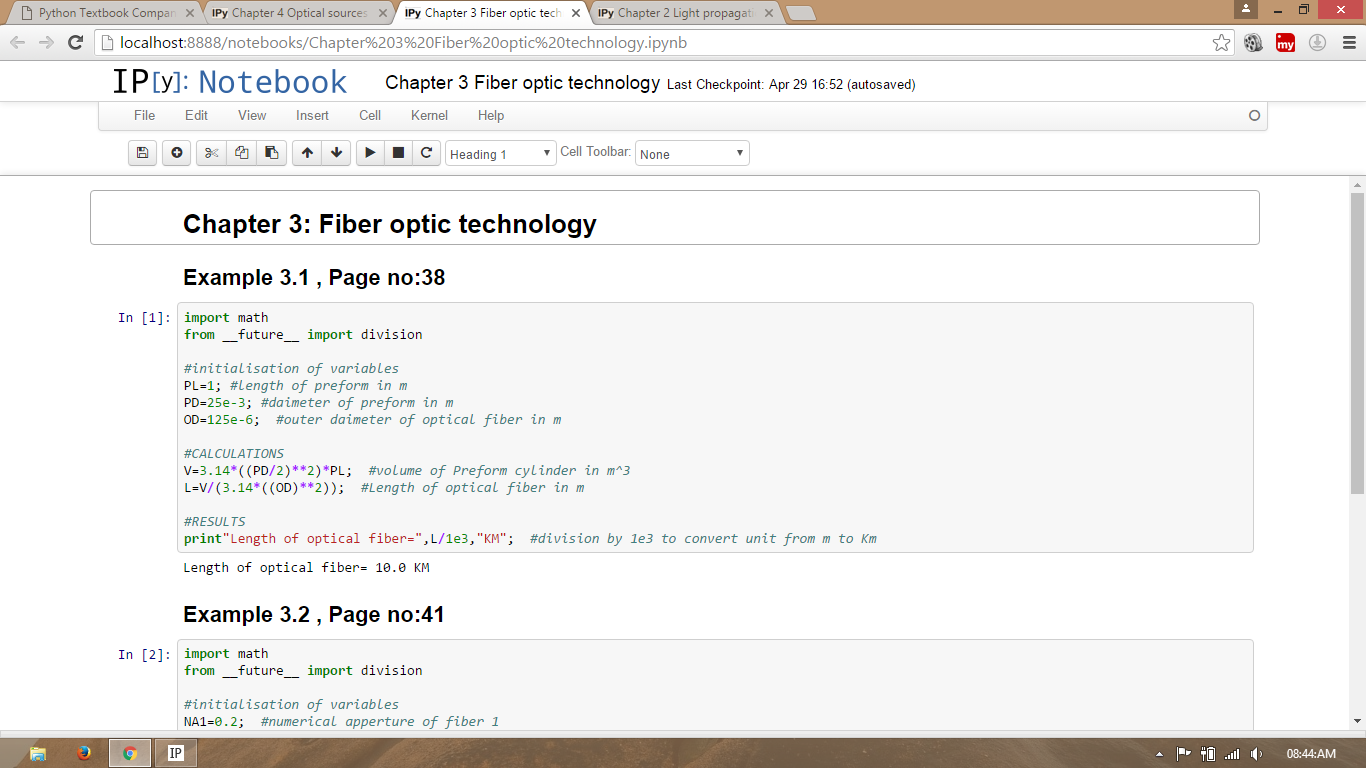Interrupt kernel with stop icon
This screenshot has height=768, width=1366.
tap(398, 153)
